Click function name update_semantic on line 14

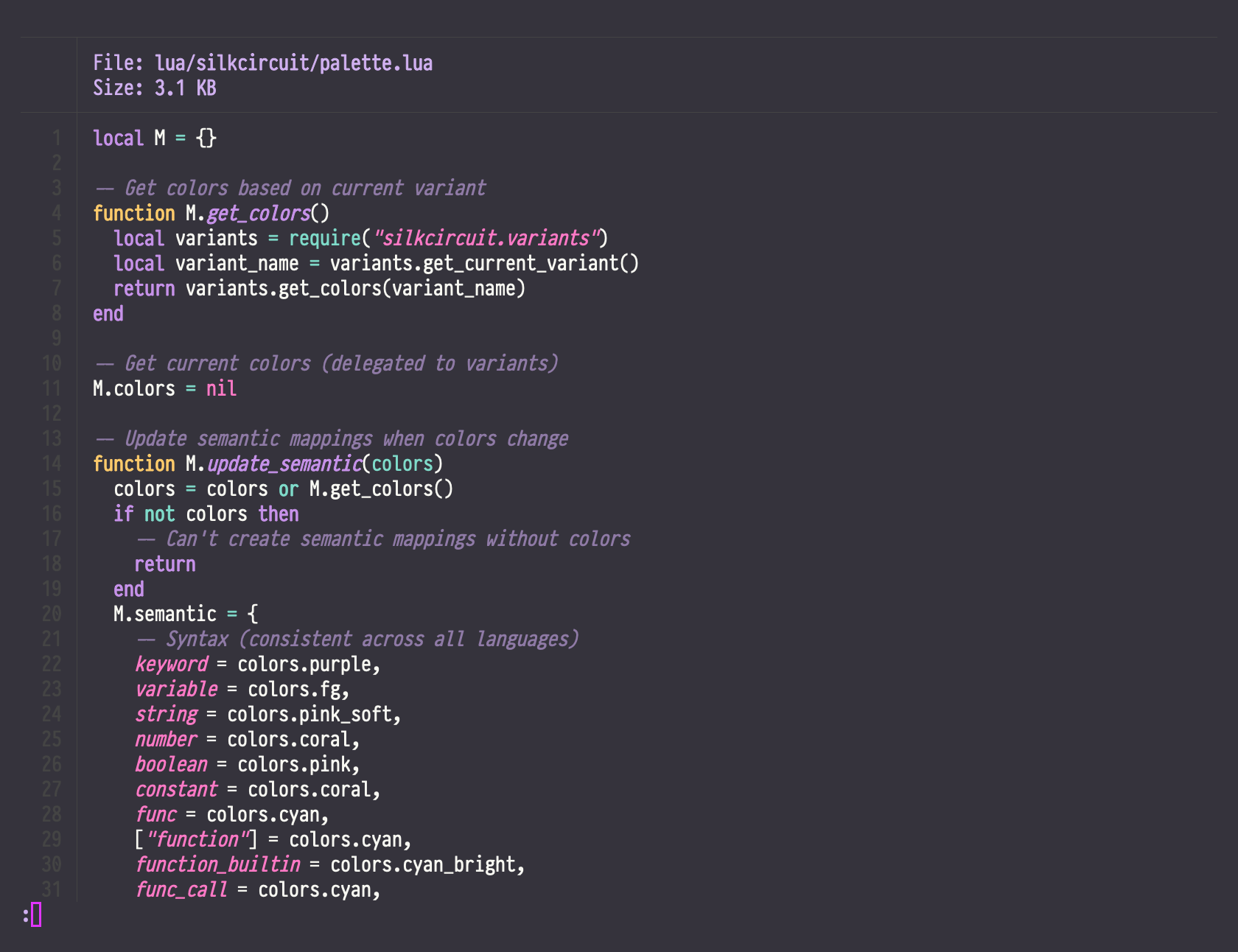click(x=284, y=464)
